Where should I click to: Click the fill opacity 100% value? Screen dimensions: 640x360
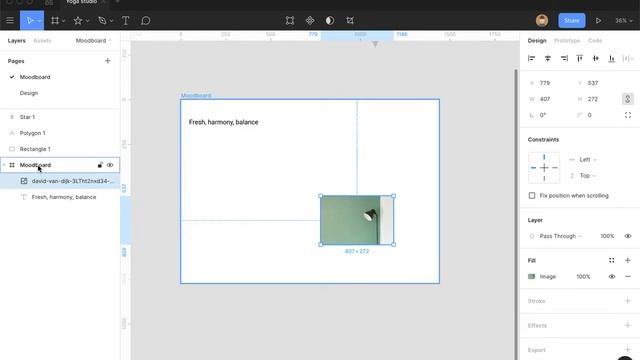tap(583, 276)
